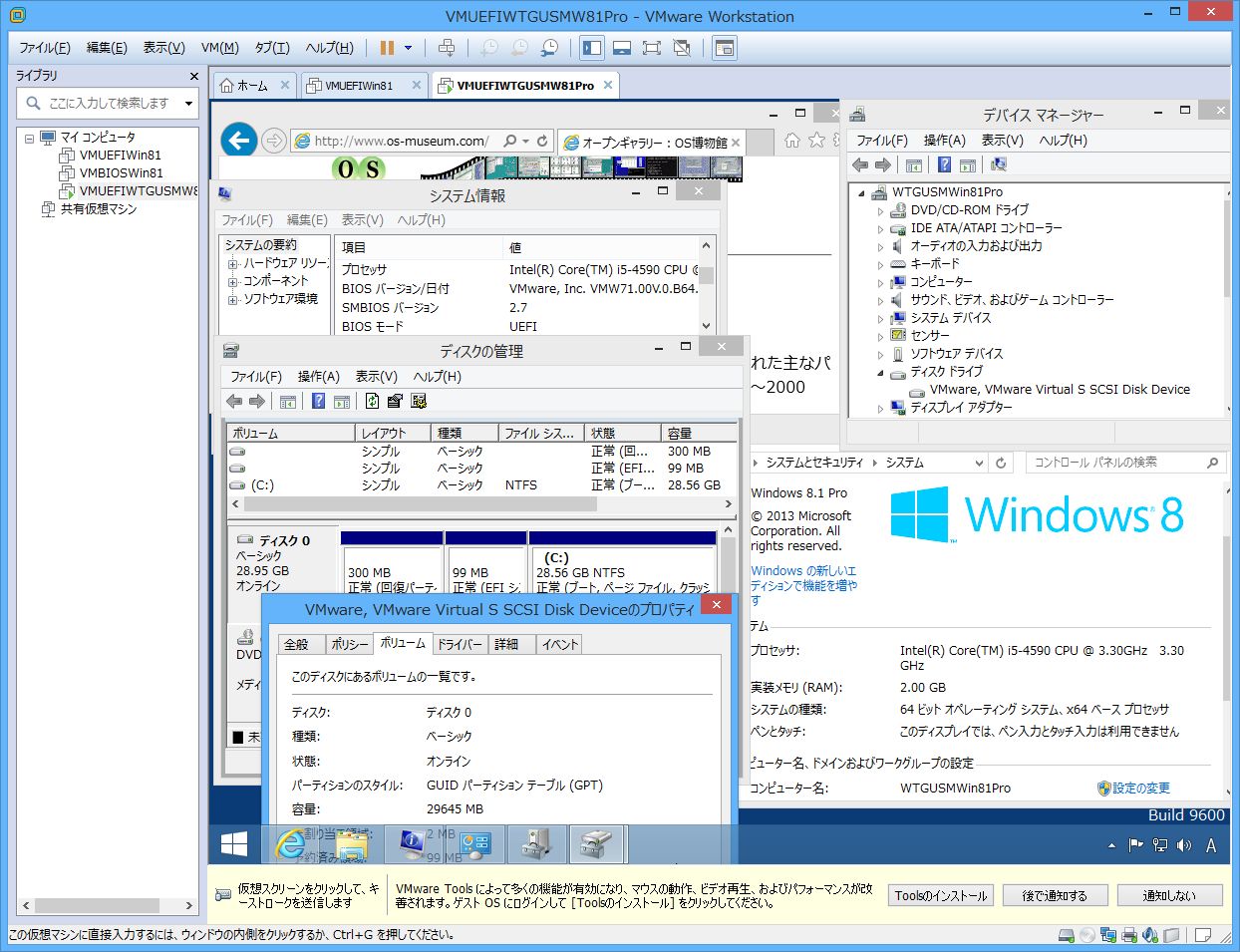Suspend the VM with the pause icon

[x=387, y=47]
